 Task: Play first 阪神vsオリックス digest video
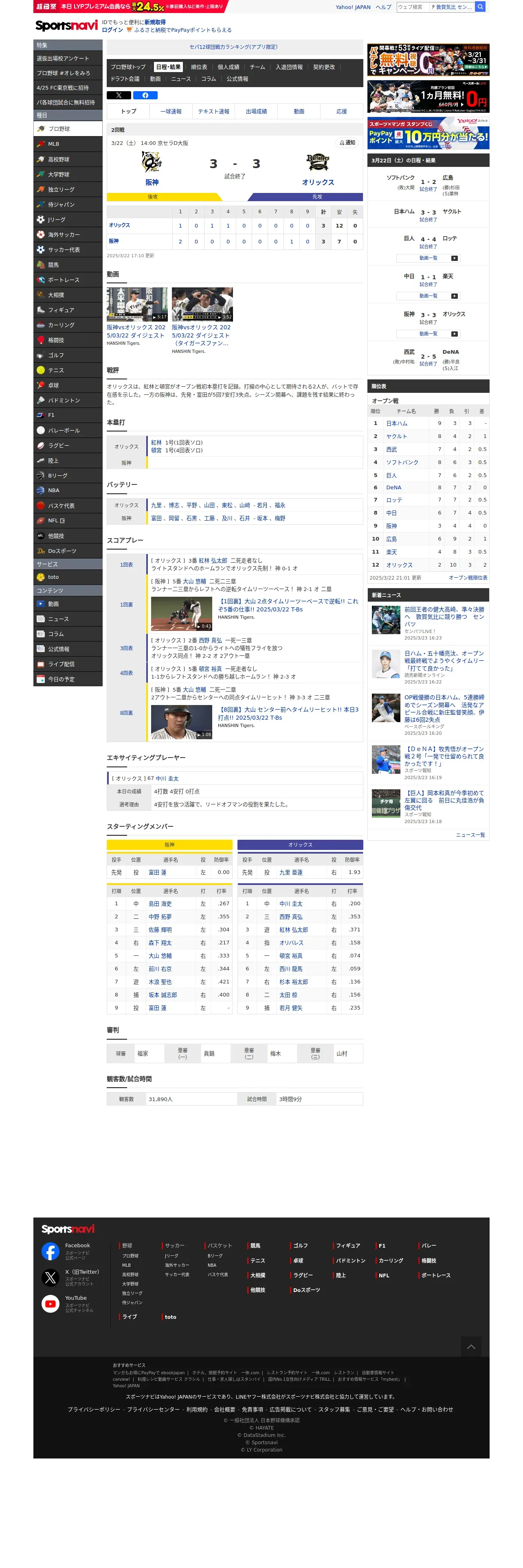pyautogui.click(x=137, y=304)
